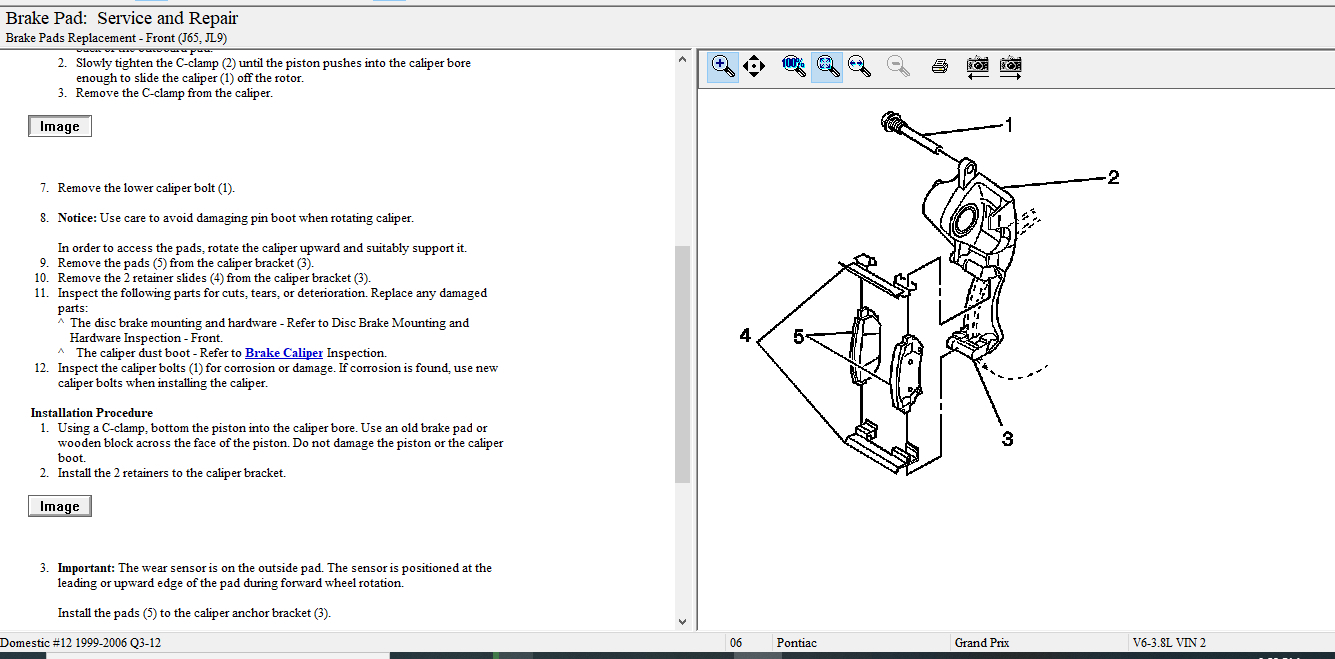Go to next image camera icon
Screen dimensions: 1335x659
click(x=1010, y=67)
